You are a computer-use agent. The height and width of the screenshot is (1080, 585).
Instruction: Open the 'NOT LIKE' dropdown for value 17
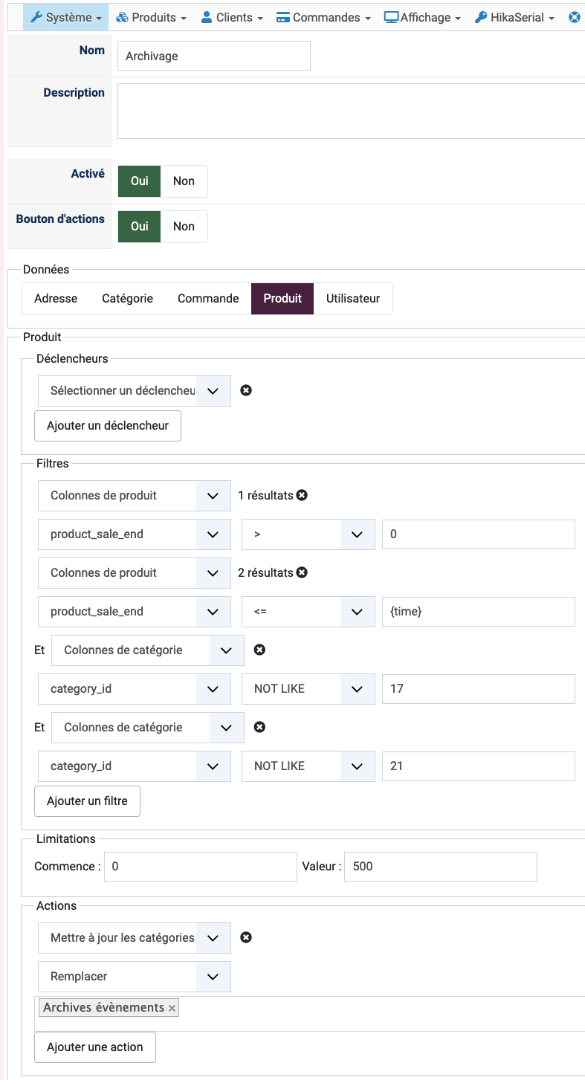(x=307, y=689)
